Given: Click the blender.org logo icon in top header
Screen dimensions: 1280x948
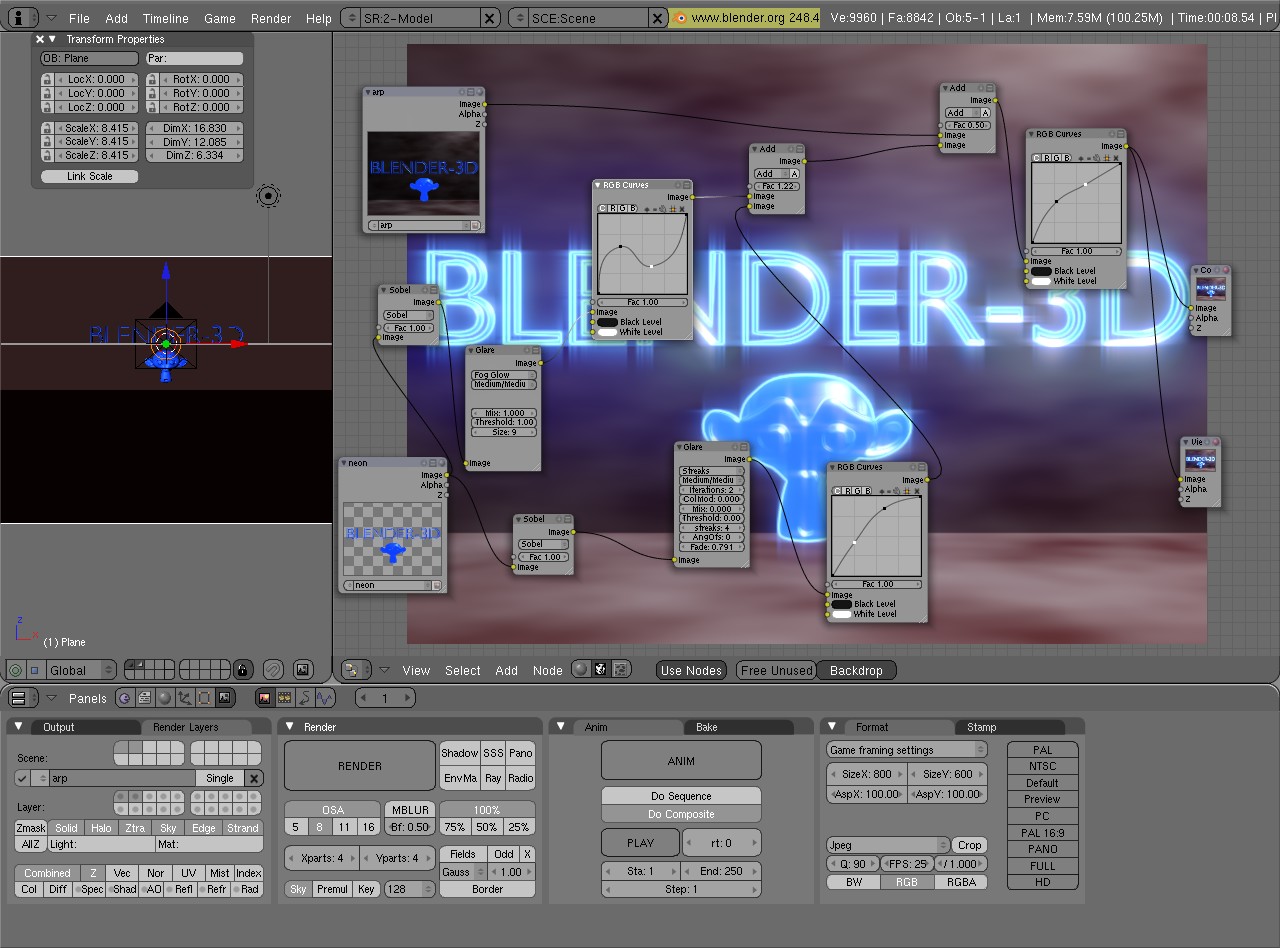Looking at the screenshot, I should coord(681,17).
